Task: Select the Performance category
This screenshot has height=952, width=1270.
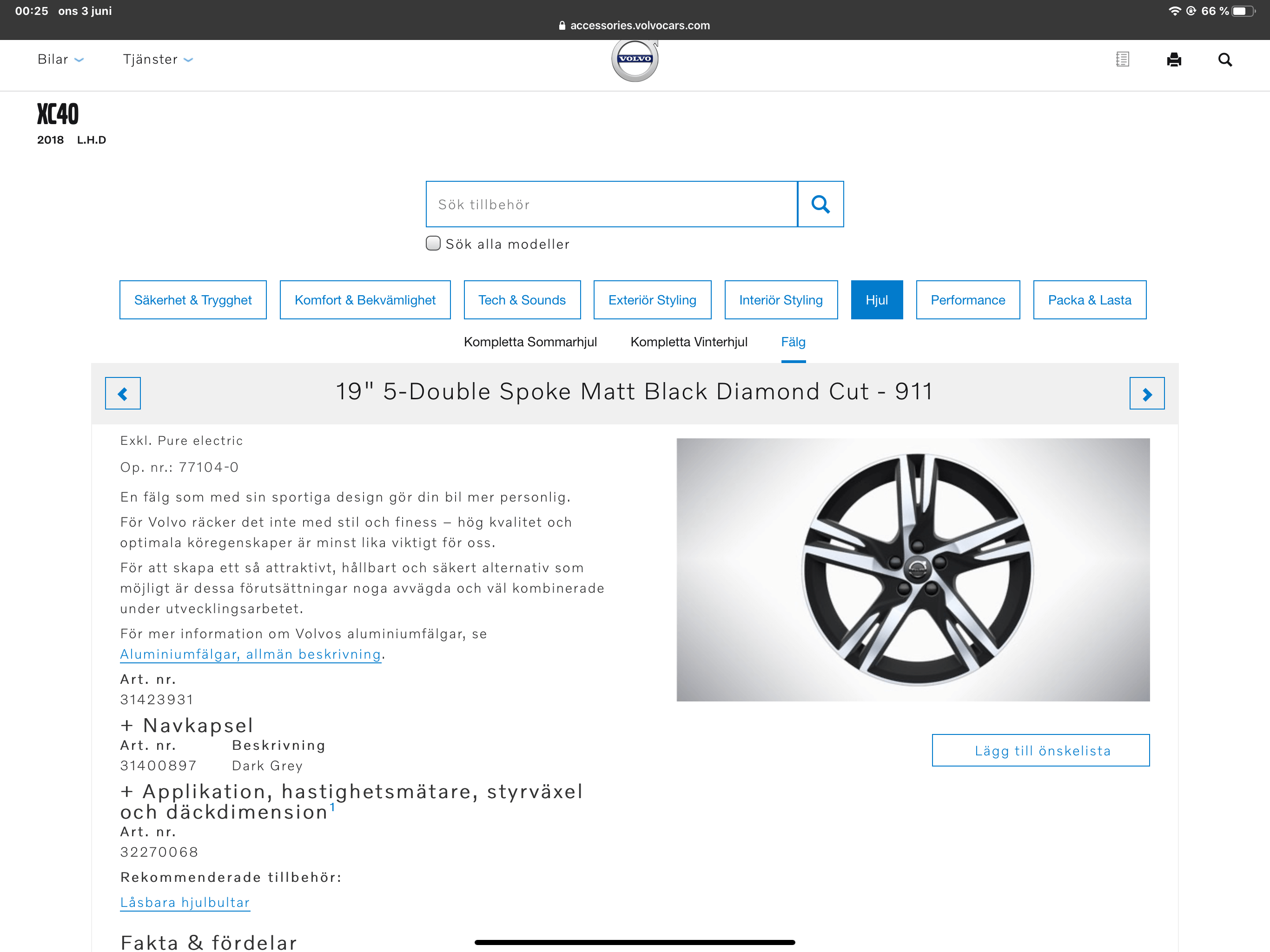Action: (x=968, y=300)
